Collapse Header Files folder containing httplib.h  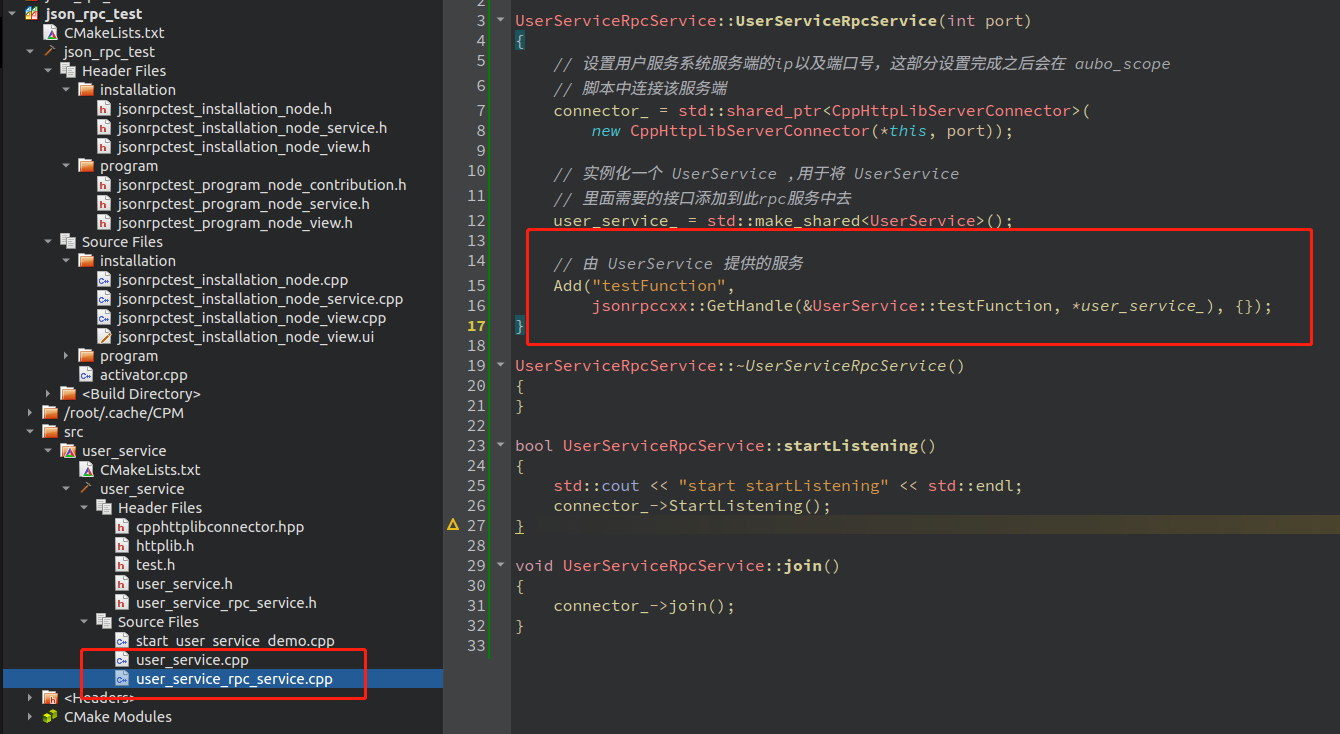tap(84, 508)
